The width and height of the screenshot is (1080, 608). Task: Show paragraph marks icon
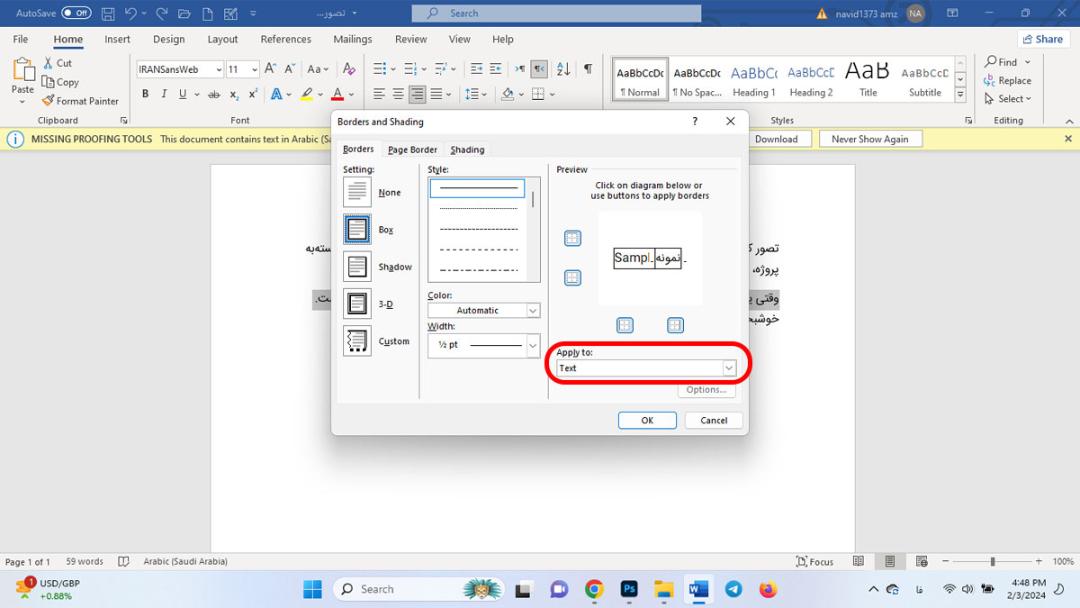pyautogui.click(x=588, y=69)
